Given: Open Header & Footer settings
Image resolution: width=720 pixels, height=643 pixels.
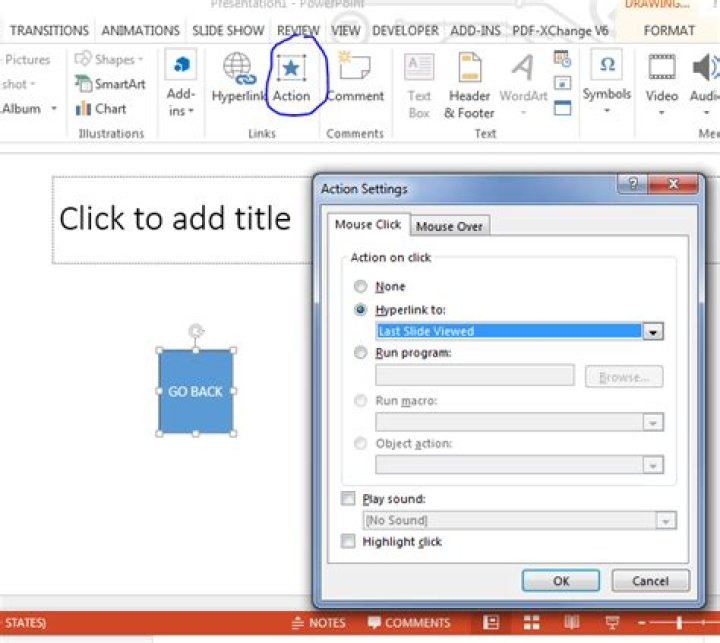Looking at the screenshot, I should [469, 86].
